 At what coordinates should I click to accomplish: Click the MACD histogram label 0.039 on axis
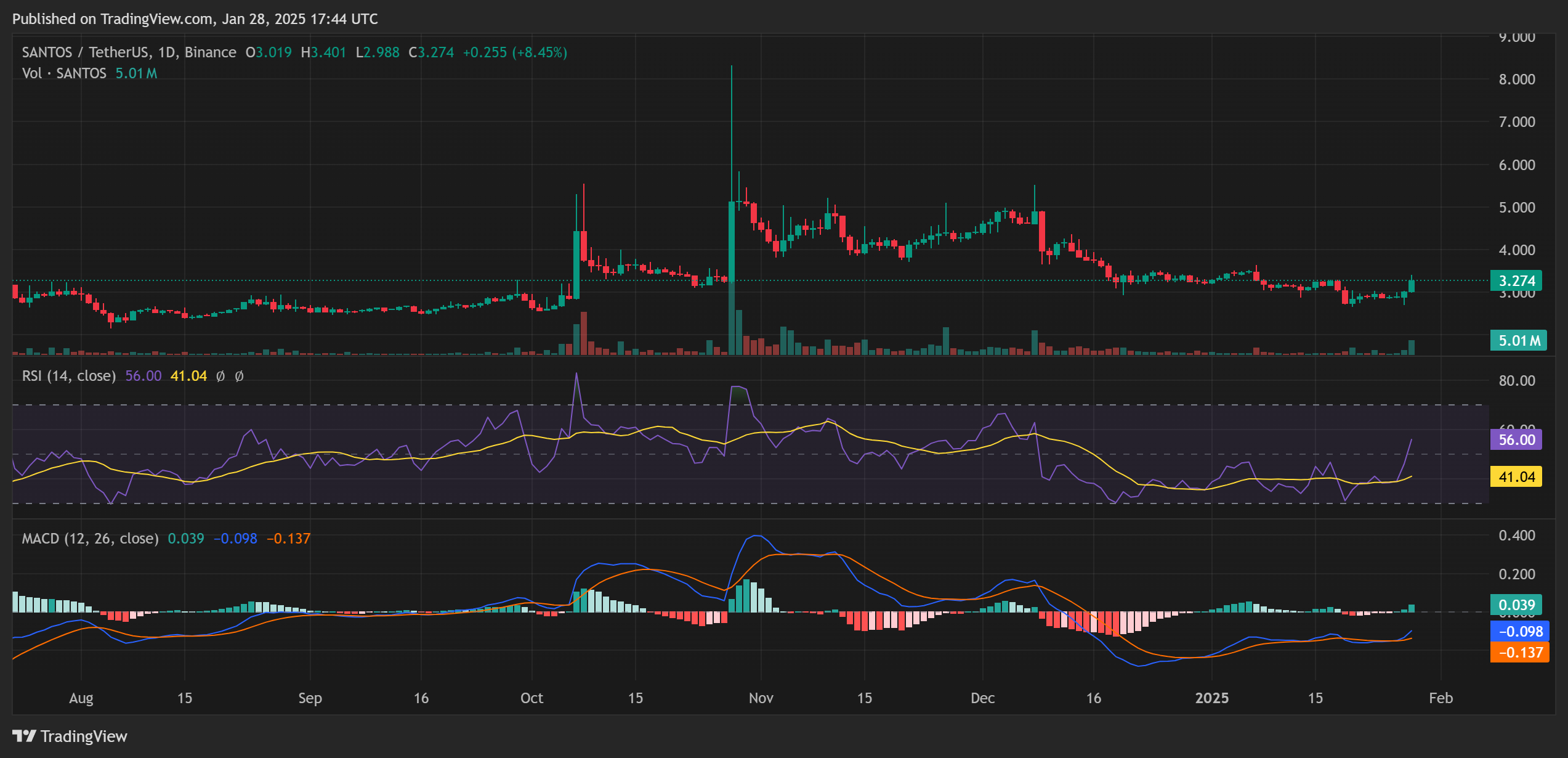(1516, 605)
